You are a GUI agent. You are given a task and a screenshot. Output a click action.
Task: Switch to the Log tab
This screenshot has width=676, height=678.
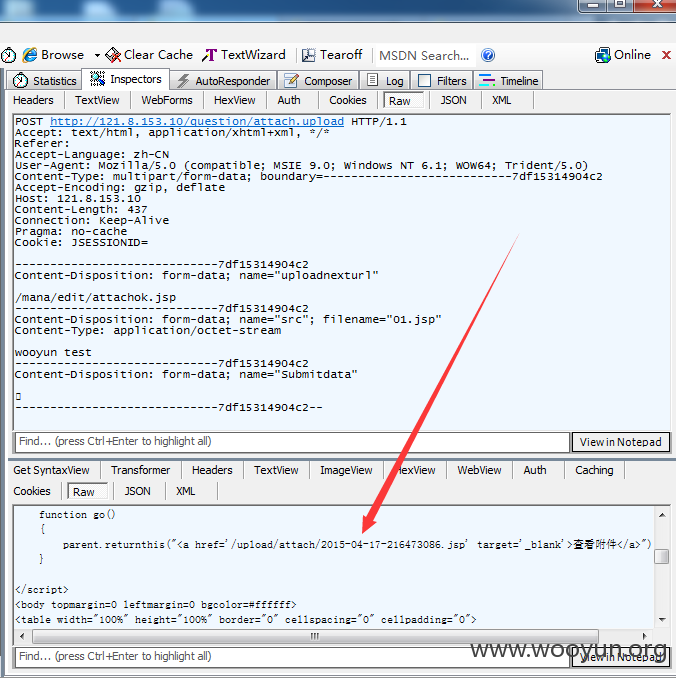pos(385,81)
